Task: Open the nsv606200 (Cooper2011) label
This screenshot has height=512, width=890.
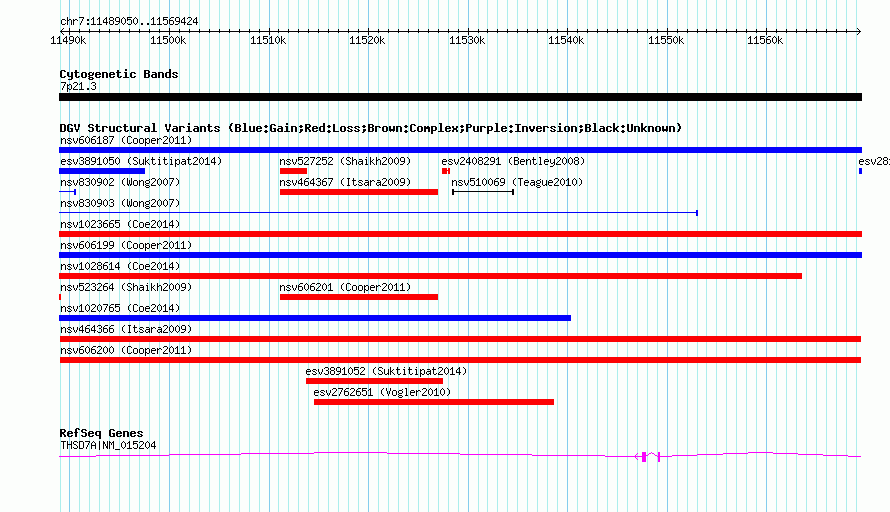Action: click(126, 350)
